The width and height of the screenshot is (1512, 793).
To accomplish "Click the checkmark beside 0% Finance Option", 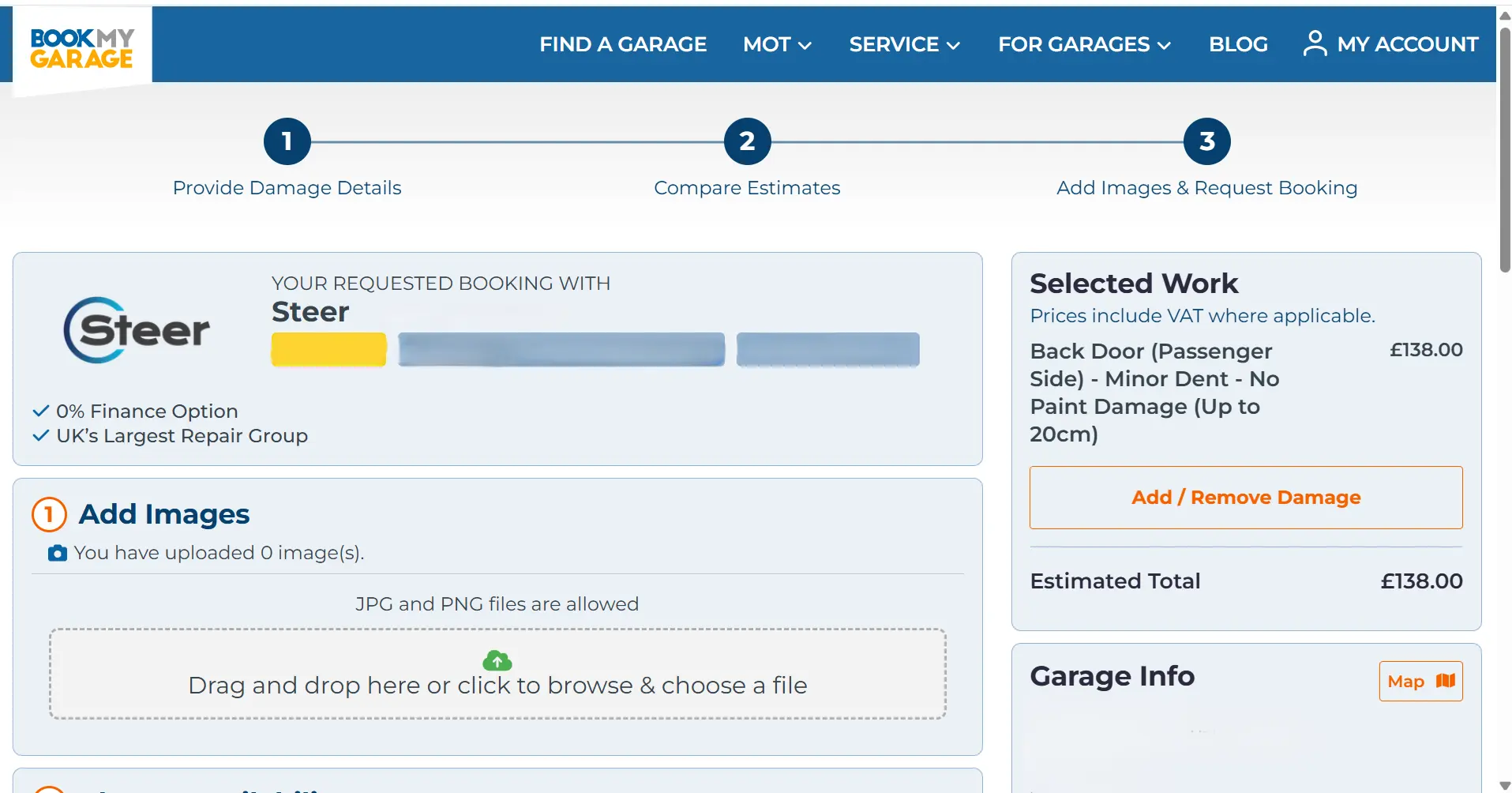I will [x=39, y=410].
